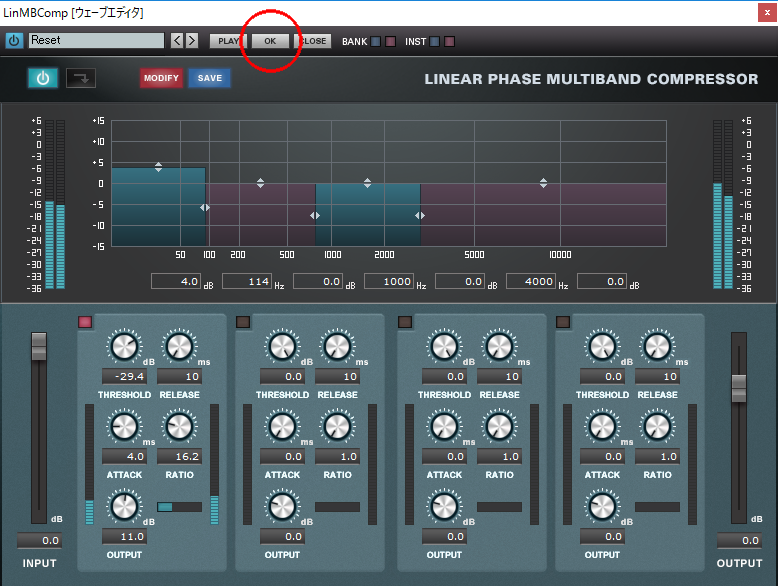Enable the fourth compressor band

(x=563, y=322)
